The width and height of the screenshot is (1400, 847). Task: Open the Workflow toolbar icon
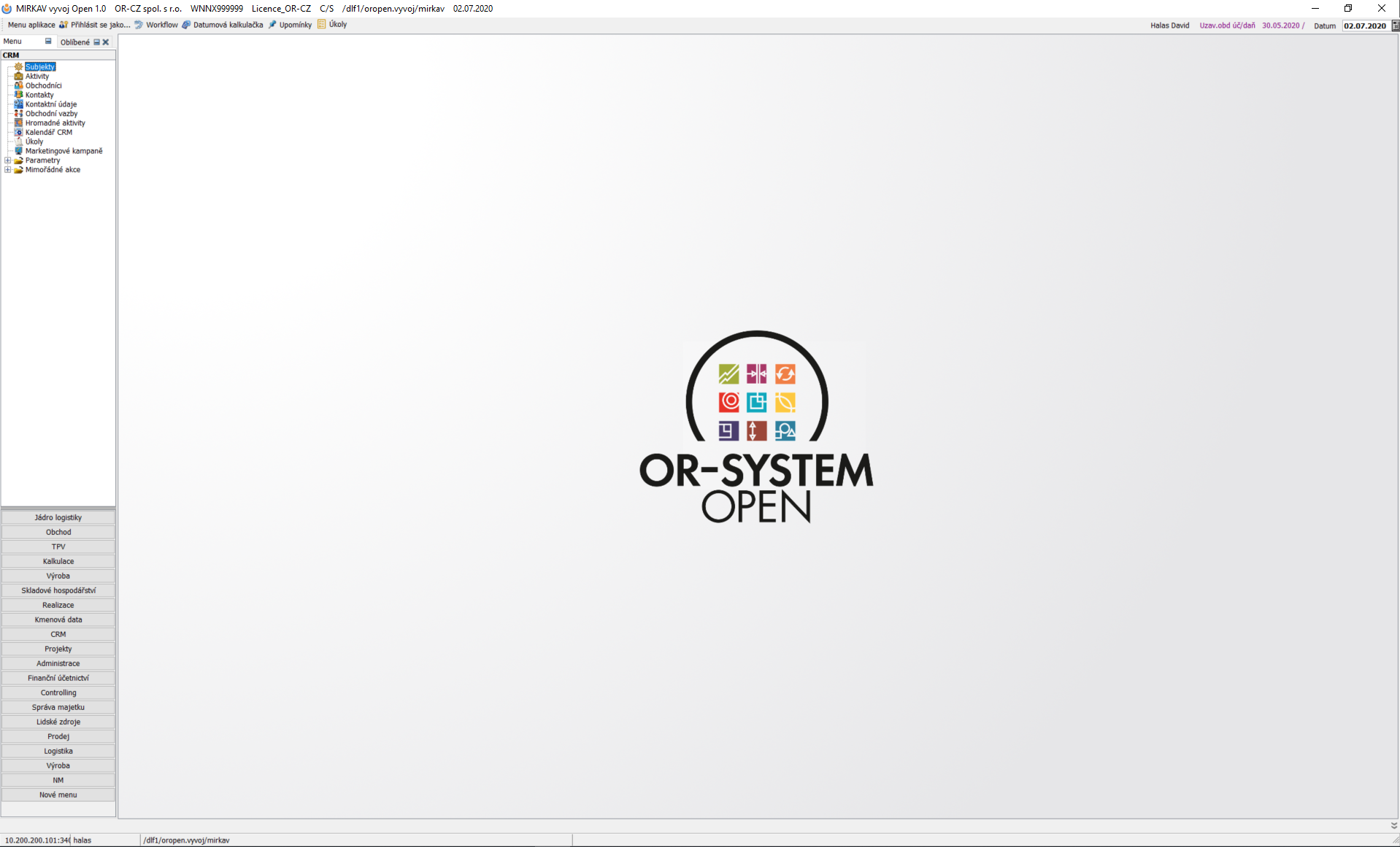pyautogui.click(x=139, y=25)
